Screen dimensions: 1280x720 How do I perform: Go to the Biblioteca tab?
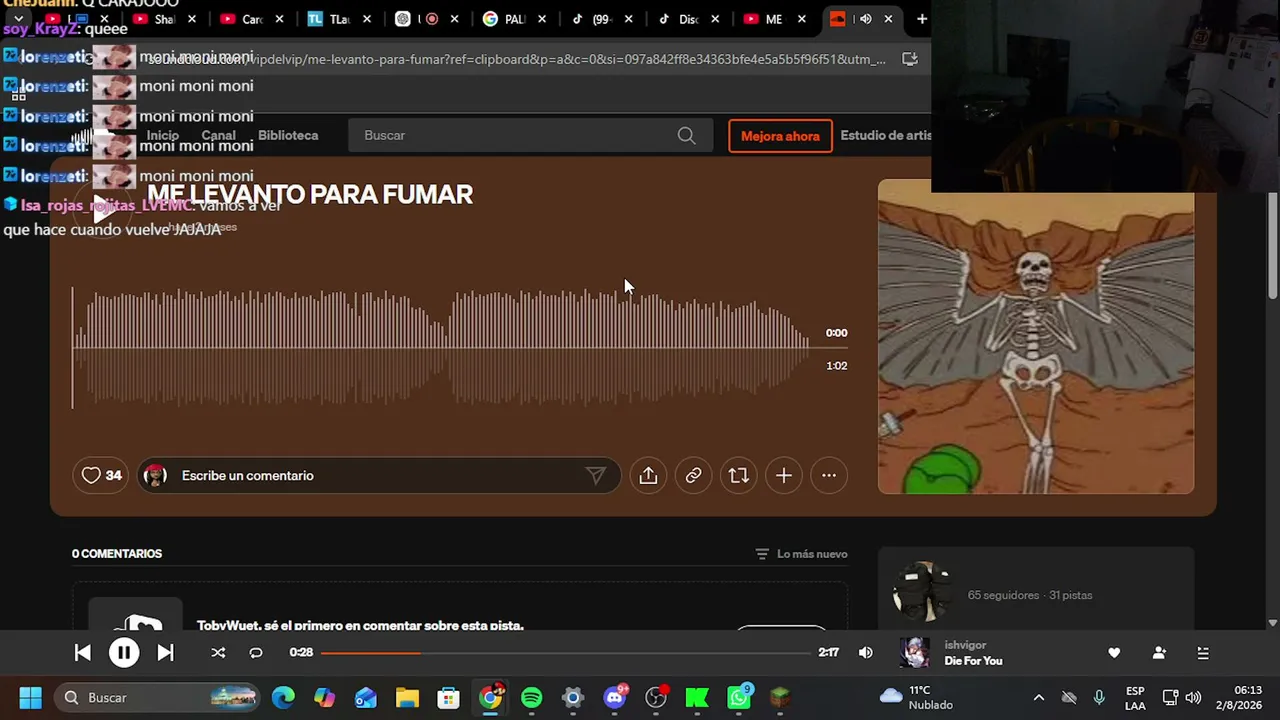coord(288,136)
